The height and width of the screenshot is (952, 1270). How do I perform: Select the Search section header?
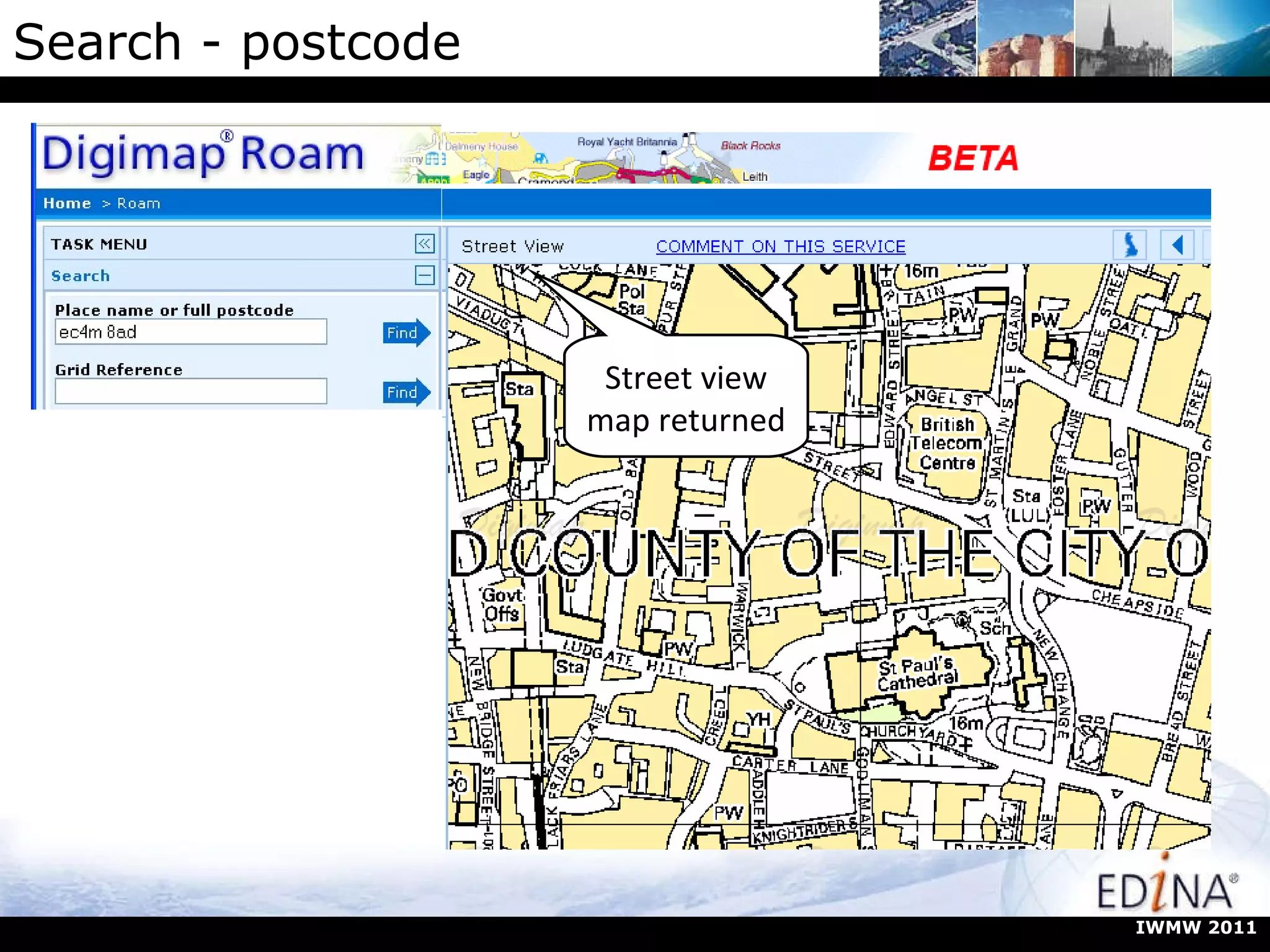tap(81, 276)
